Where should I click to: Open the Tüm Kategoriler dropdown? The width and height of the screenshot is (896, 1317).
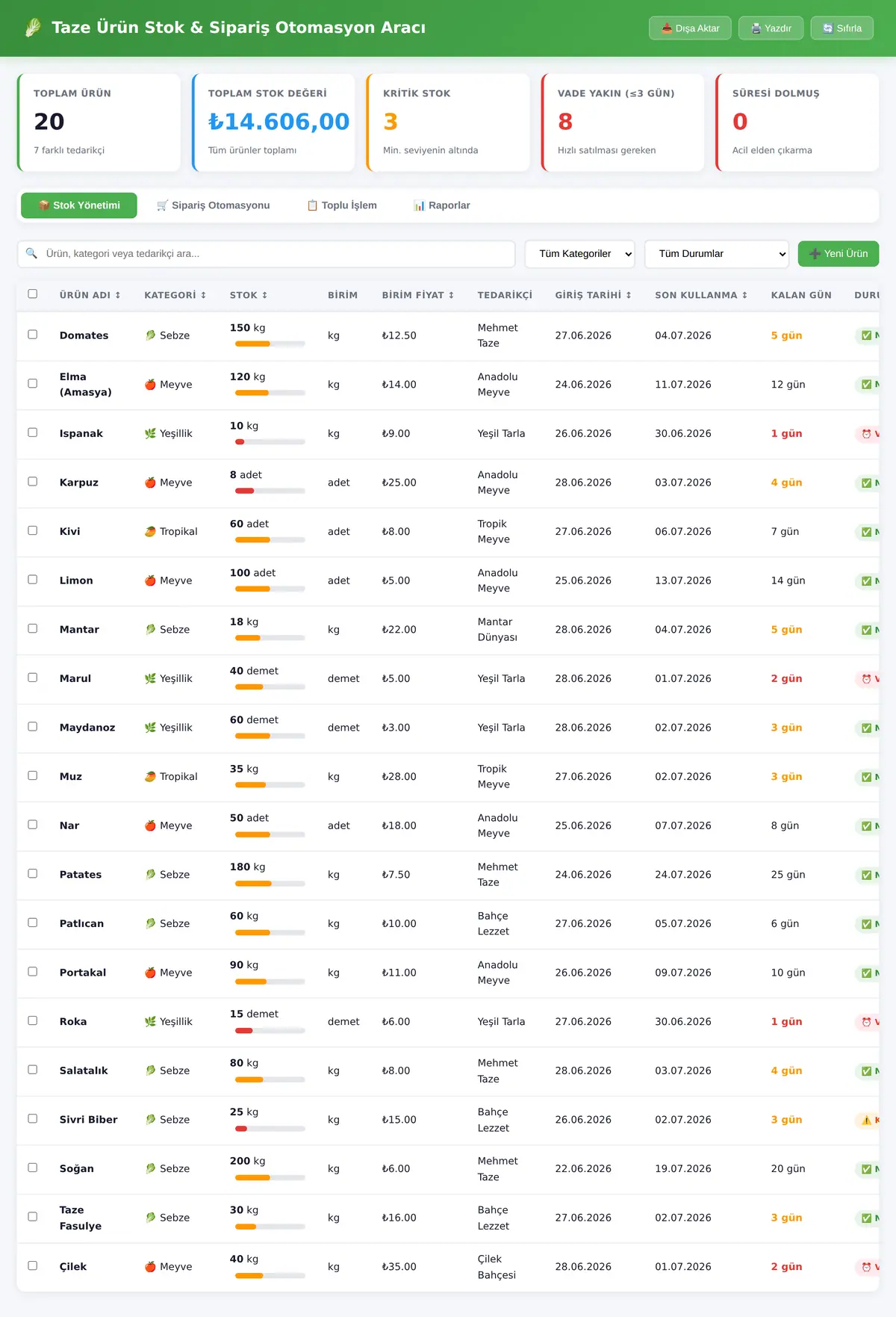pos(580,254)
